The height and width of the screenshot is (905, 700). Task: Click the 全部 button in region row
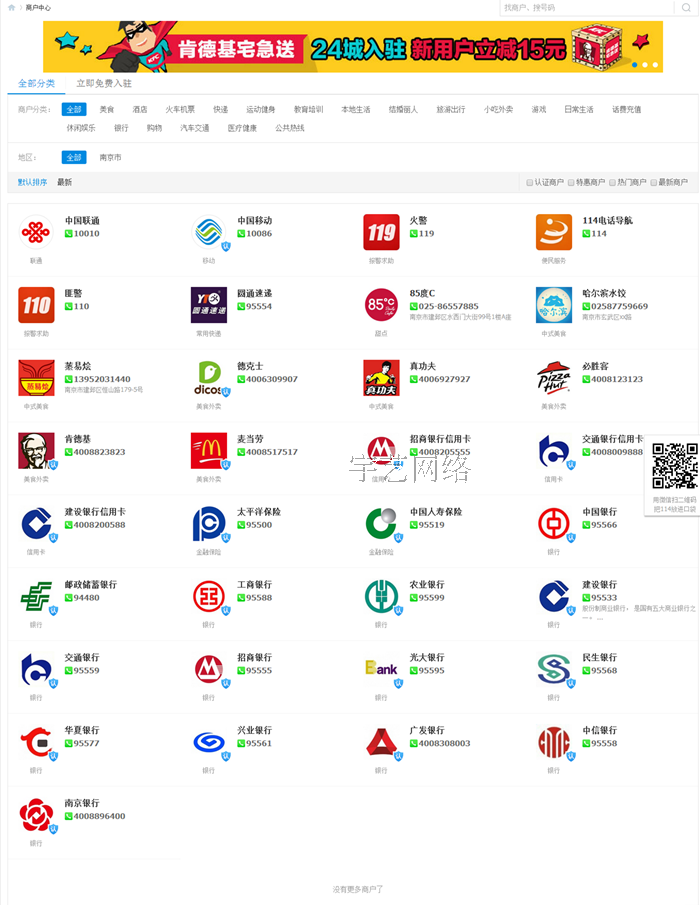pyautogui.click(x=74, y=158)
